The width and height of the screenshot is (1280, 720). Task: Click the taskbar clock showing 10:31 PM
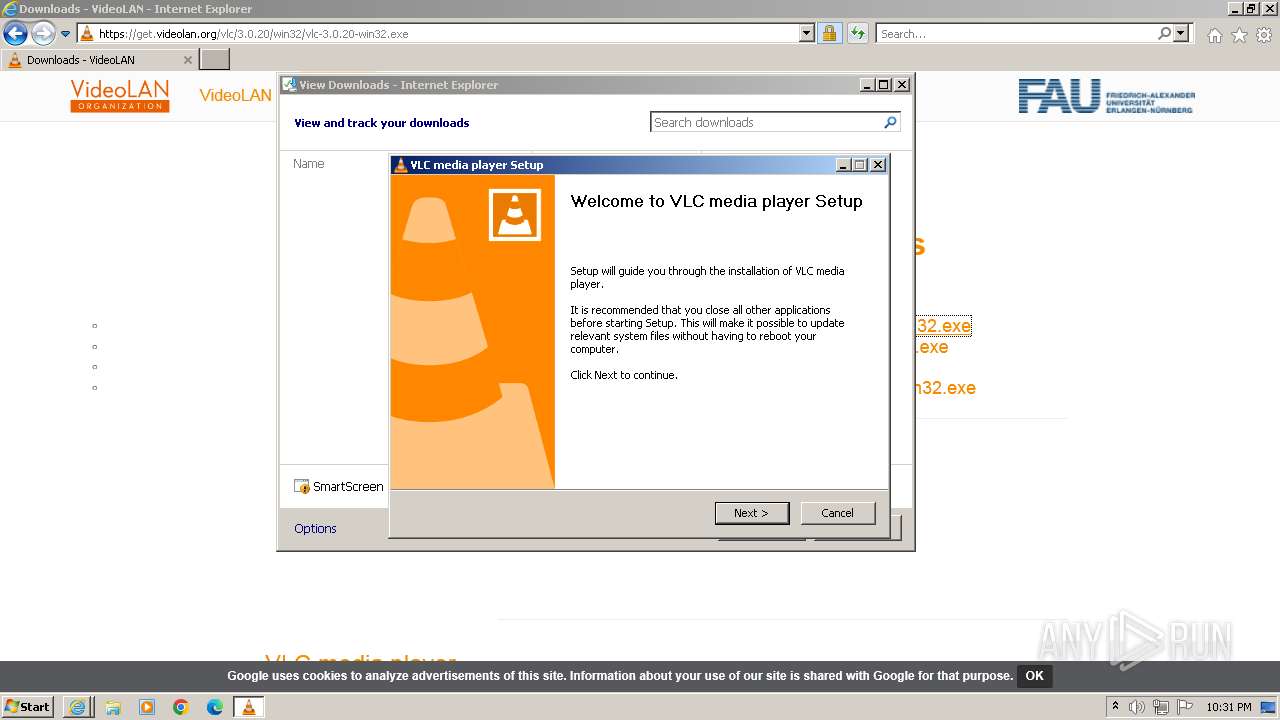1229,707
